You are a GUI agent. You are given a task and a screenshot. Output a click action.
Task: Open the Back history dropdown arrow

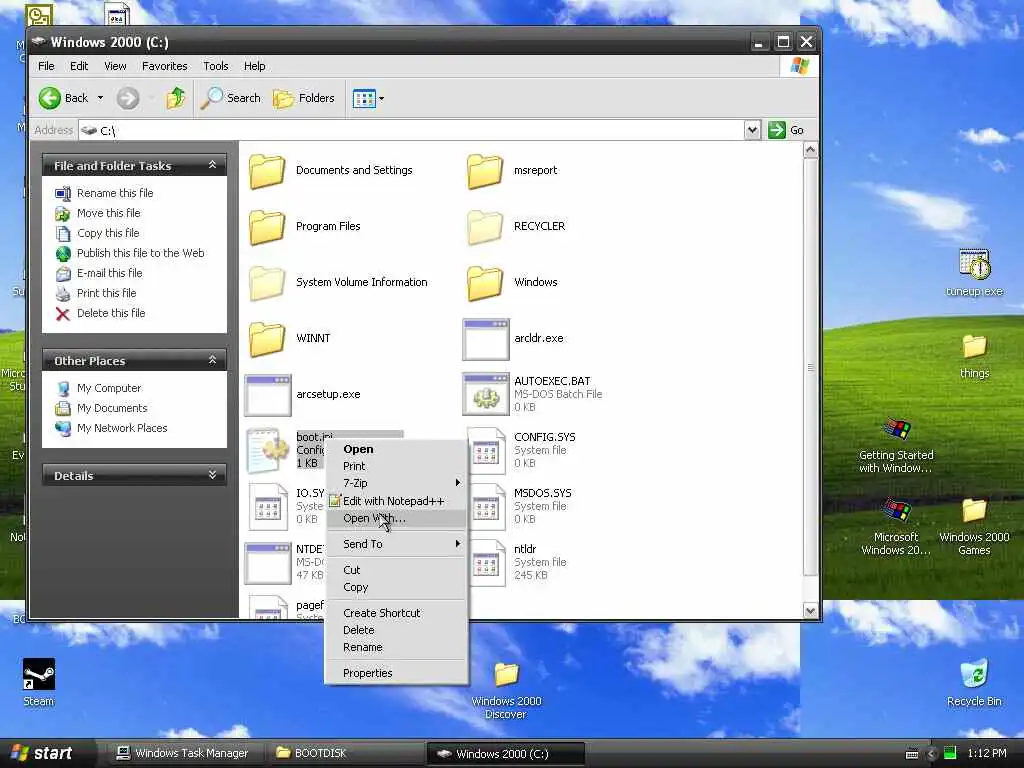coord(101,99)
